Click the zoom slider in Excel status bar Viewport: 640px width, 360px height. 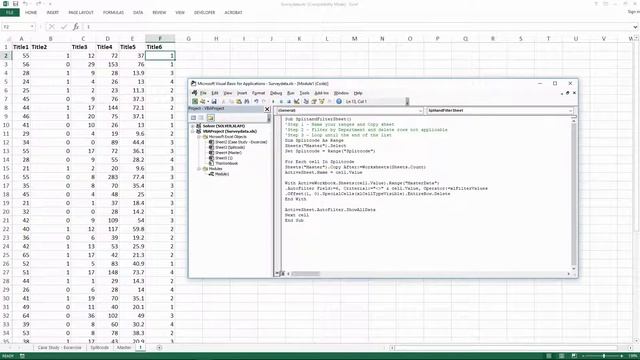pyautogui.click(x=604, y=356)
